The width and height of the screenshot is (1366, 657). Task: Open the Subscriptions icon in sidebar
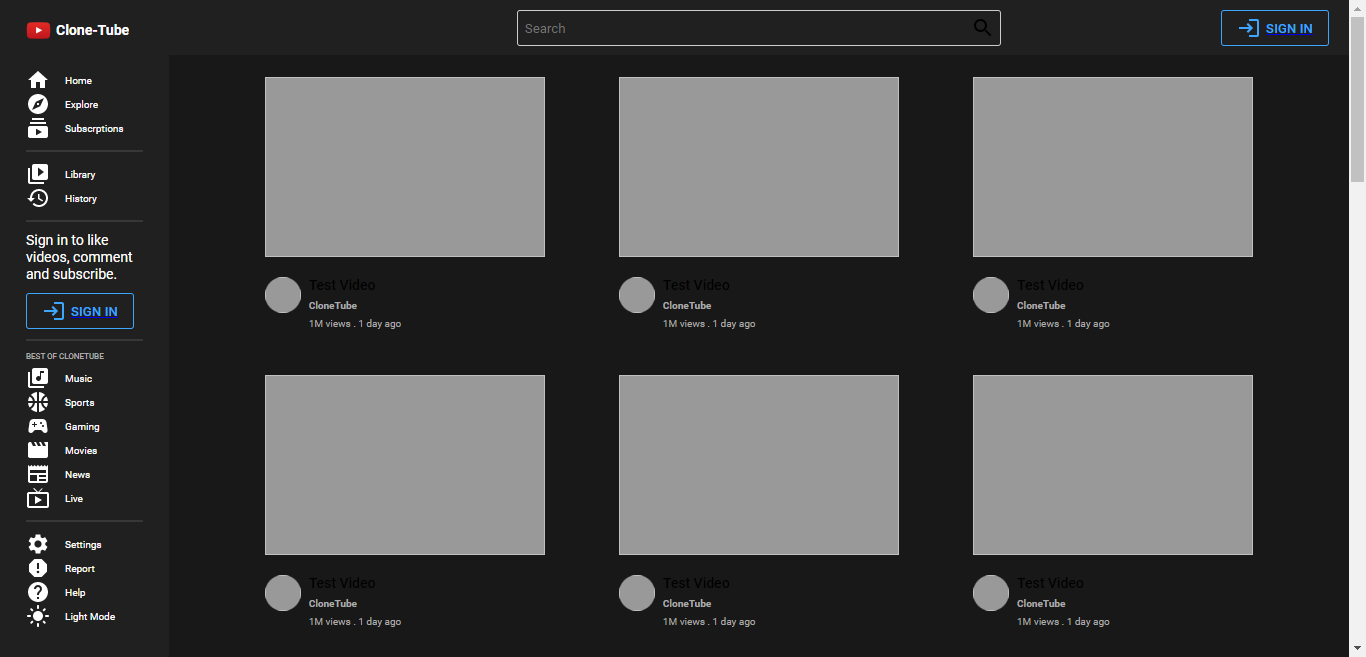tap(38, 128)
